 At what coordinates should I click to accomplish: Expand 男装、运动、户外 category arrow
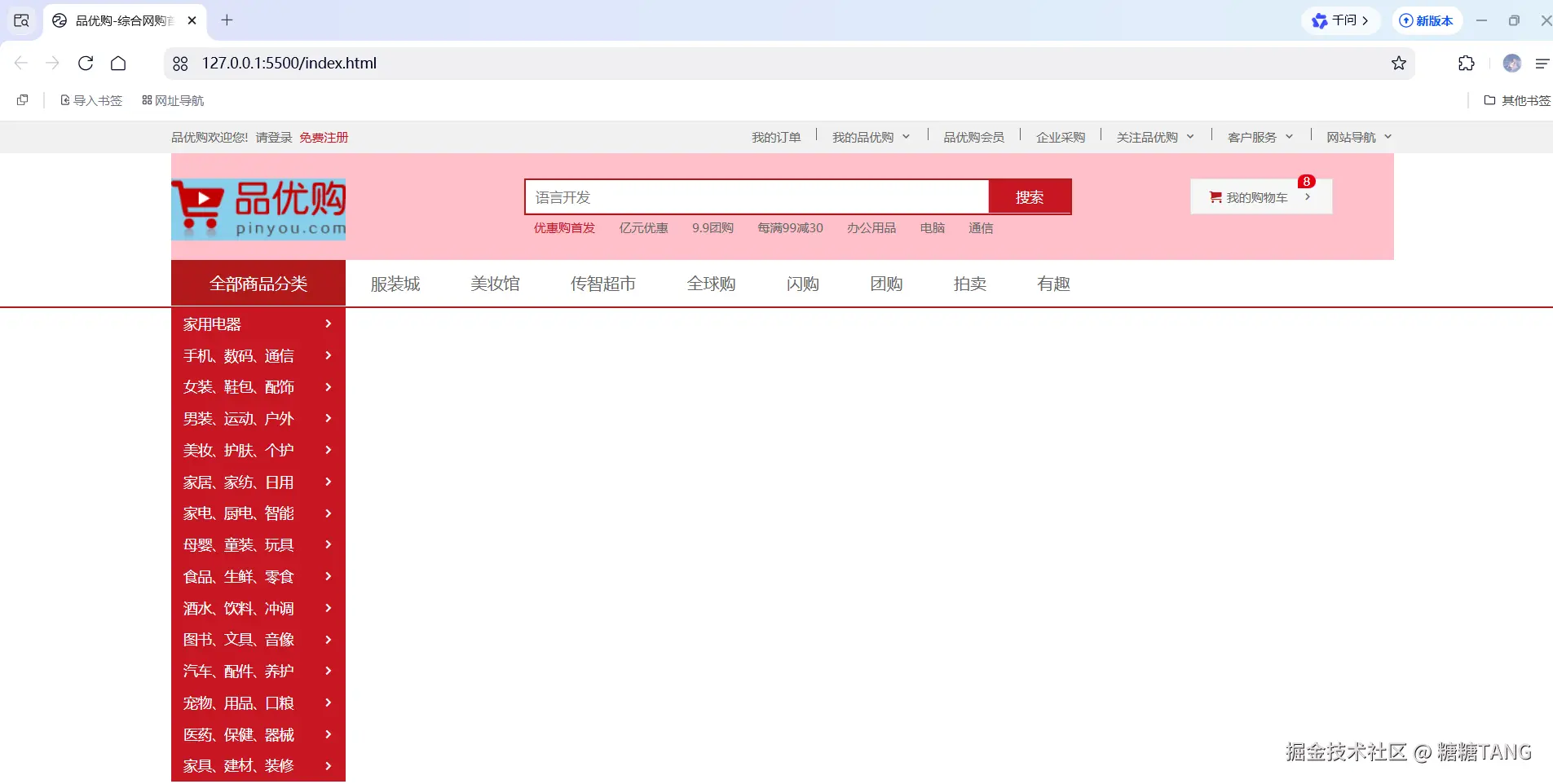click(x=329, y=418)
